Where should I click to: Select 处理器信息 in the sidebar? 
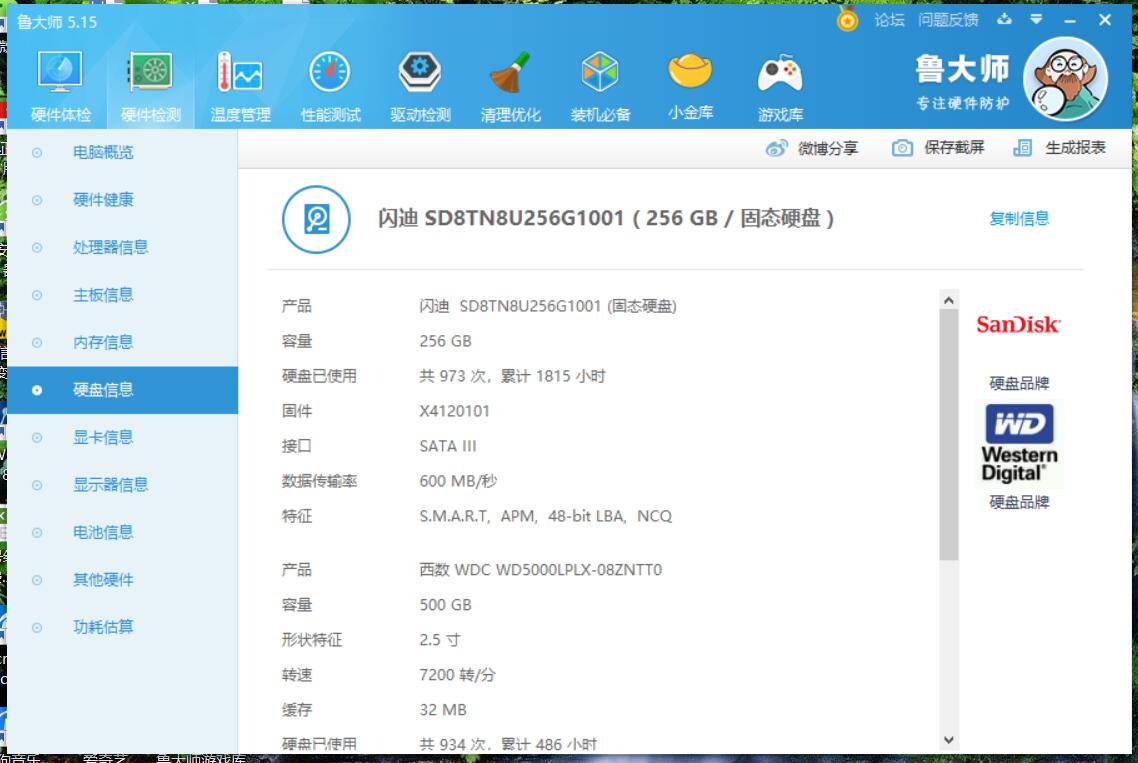pos(110,247)
